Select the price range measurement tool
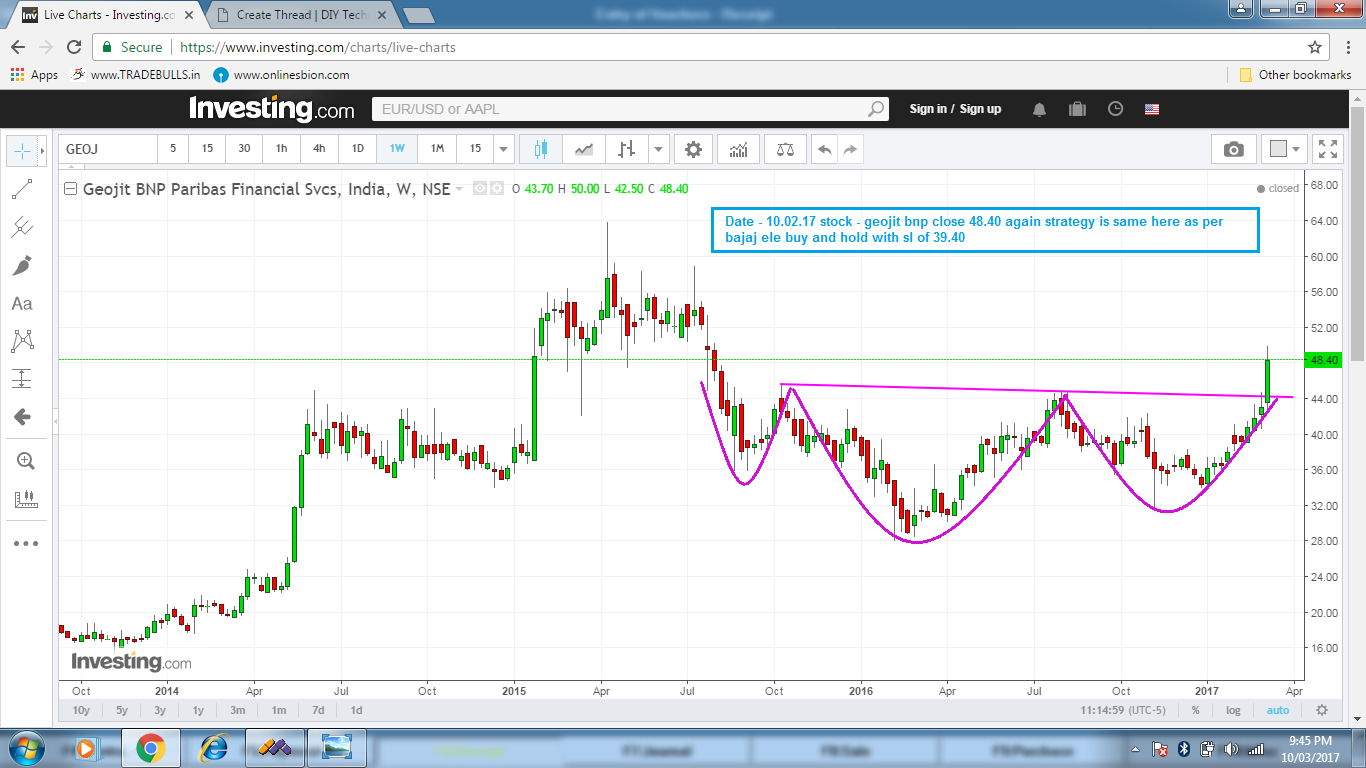 22,379
